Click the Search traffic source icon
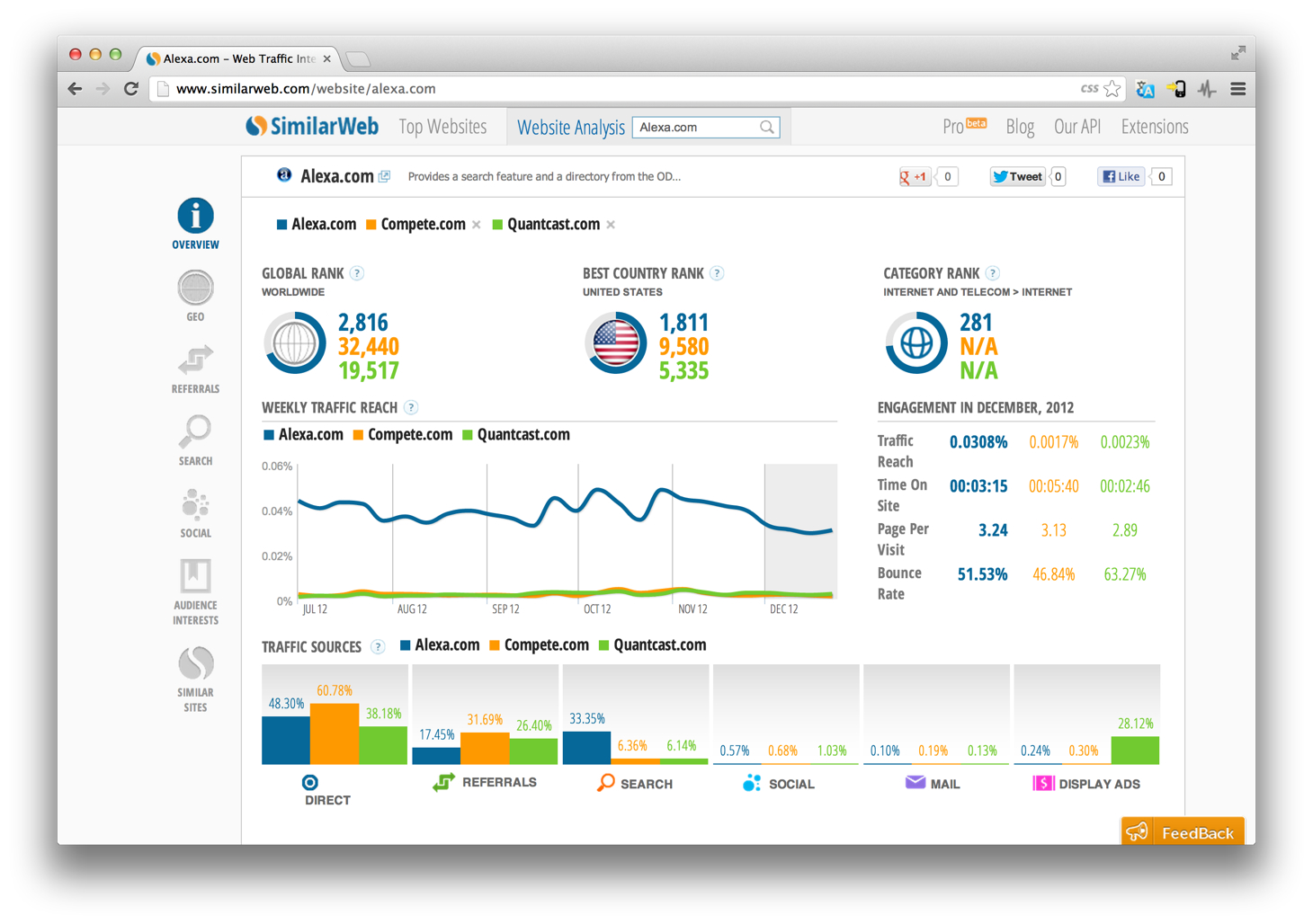Screen dimensions: 1313x924 pyautogui.click(x=606, y=783)
